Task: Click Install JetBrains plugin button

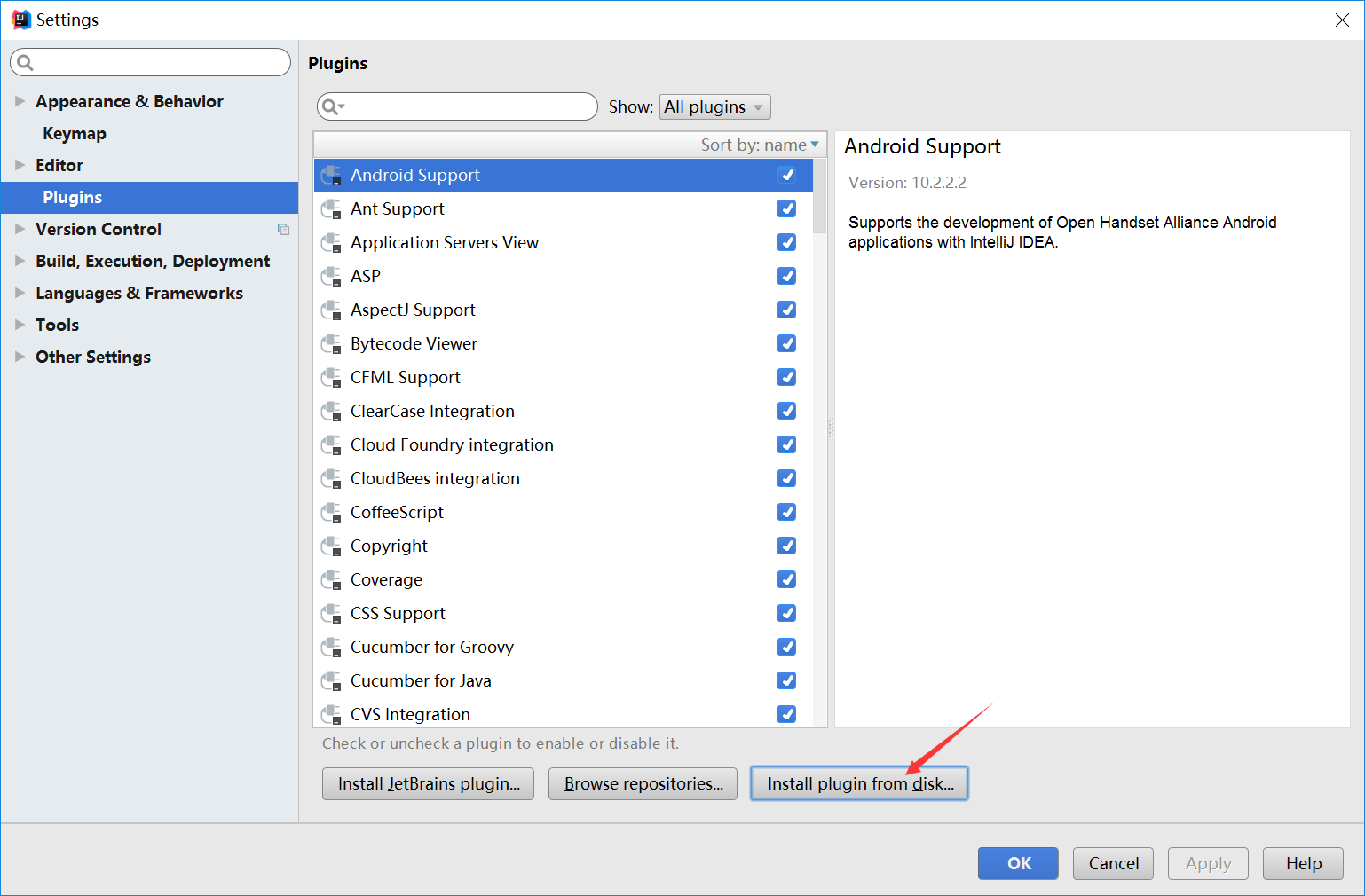Action: 428,784
